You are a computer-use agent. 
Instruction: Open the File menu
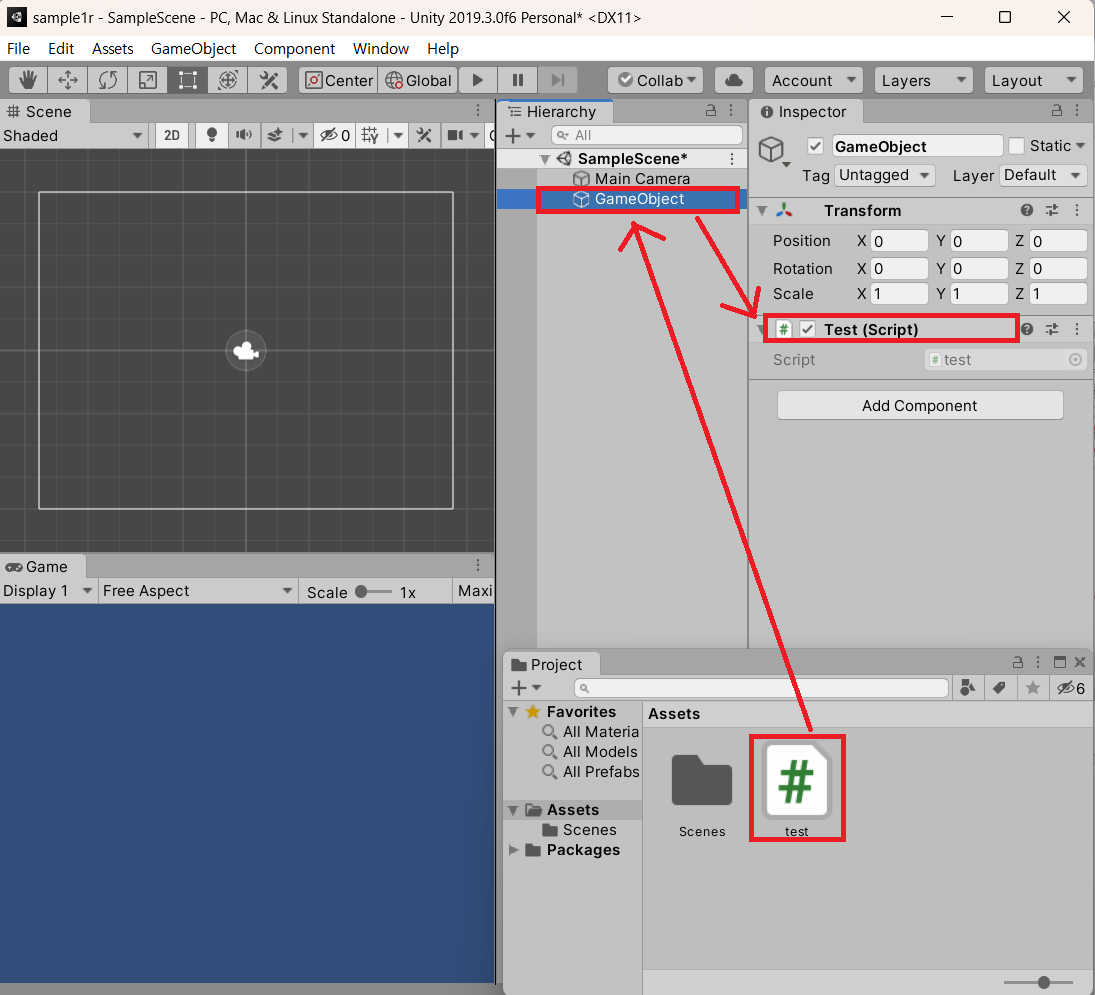click(18, 48)
